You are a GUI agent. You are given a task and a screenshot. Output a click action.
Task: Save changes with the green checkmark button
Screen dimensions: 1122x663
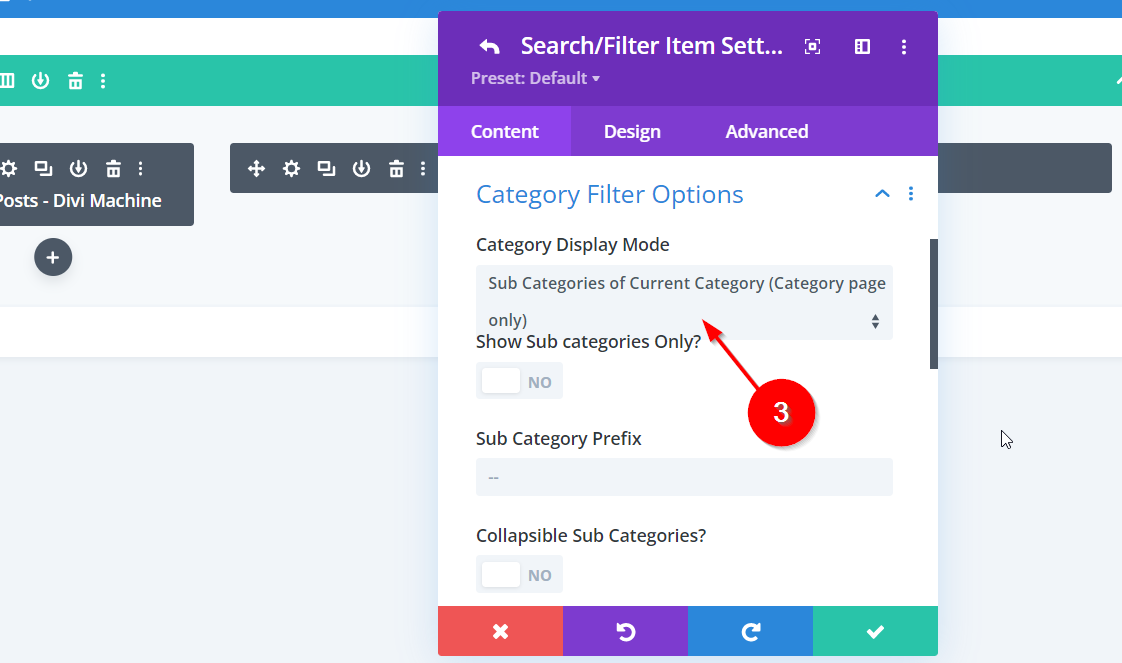click(x=875, y=631)
